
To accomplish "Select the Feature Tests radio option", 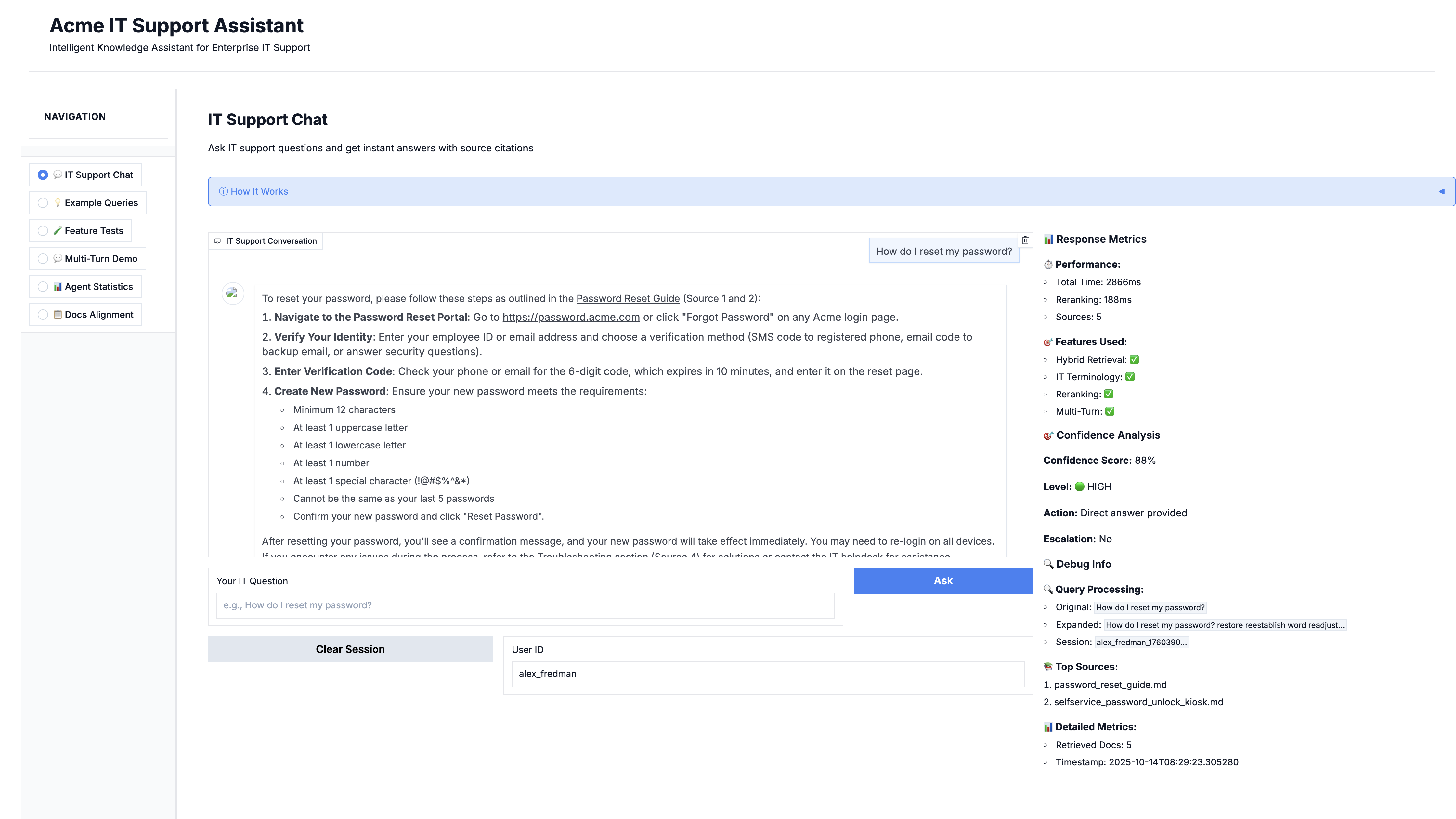I will click(43, 231).
